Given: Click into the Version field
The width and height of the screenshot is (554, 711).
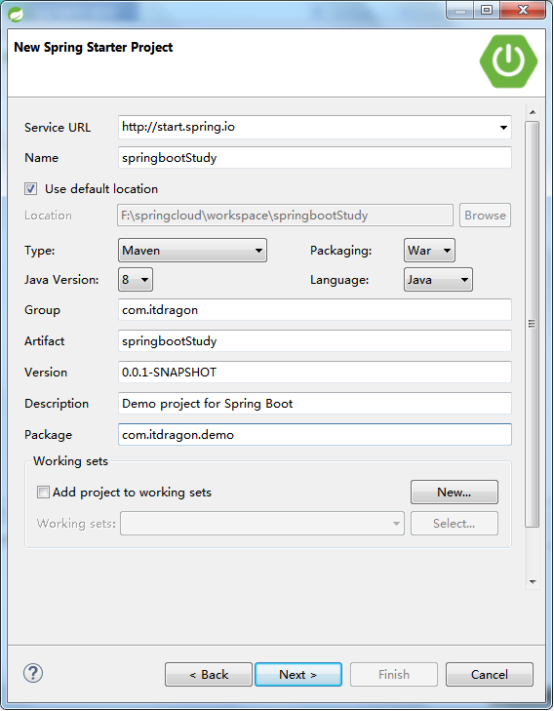Looking at the screenshot, I should click(x=315, y=372).
